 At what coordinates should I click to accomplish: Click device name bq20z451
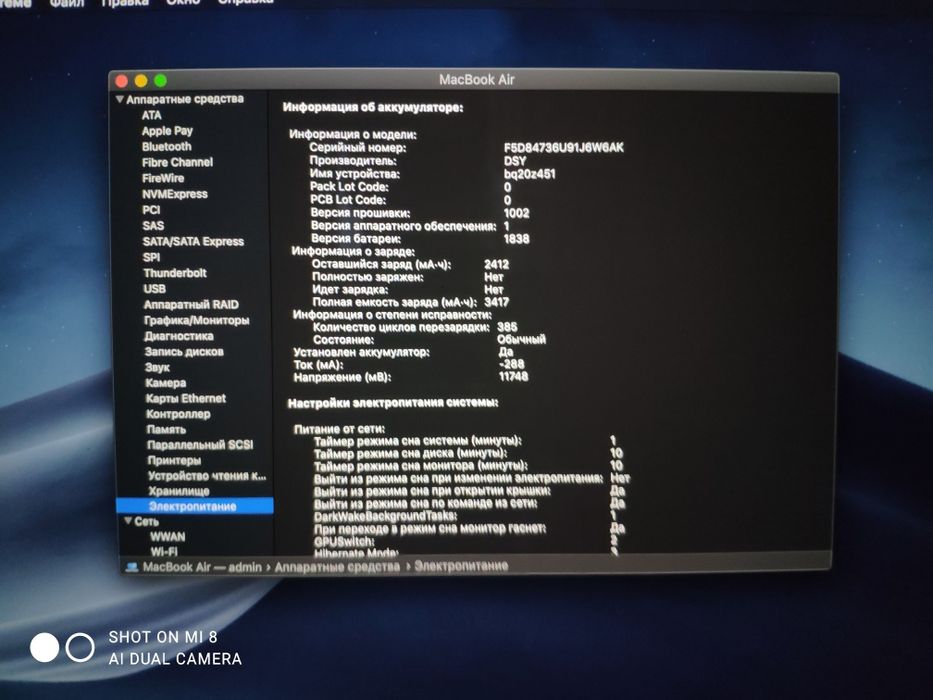[530, 174]
